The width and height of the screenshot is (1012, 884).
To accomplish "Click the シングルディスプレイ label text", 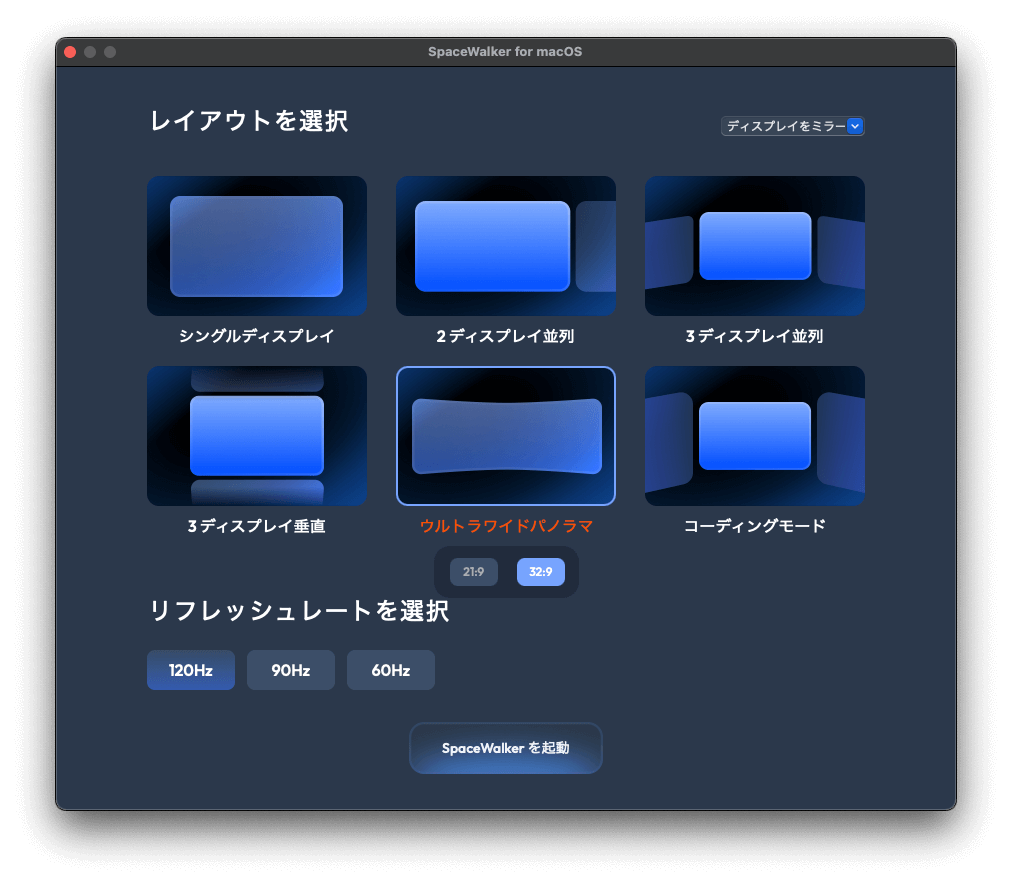I will 257,336.
